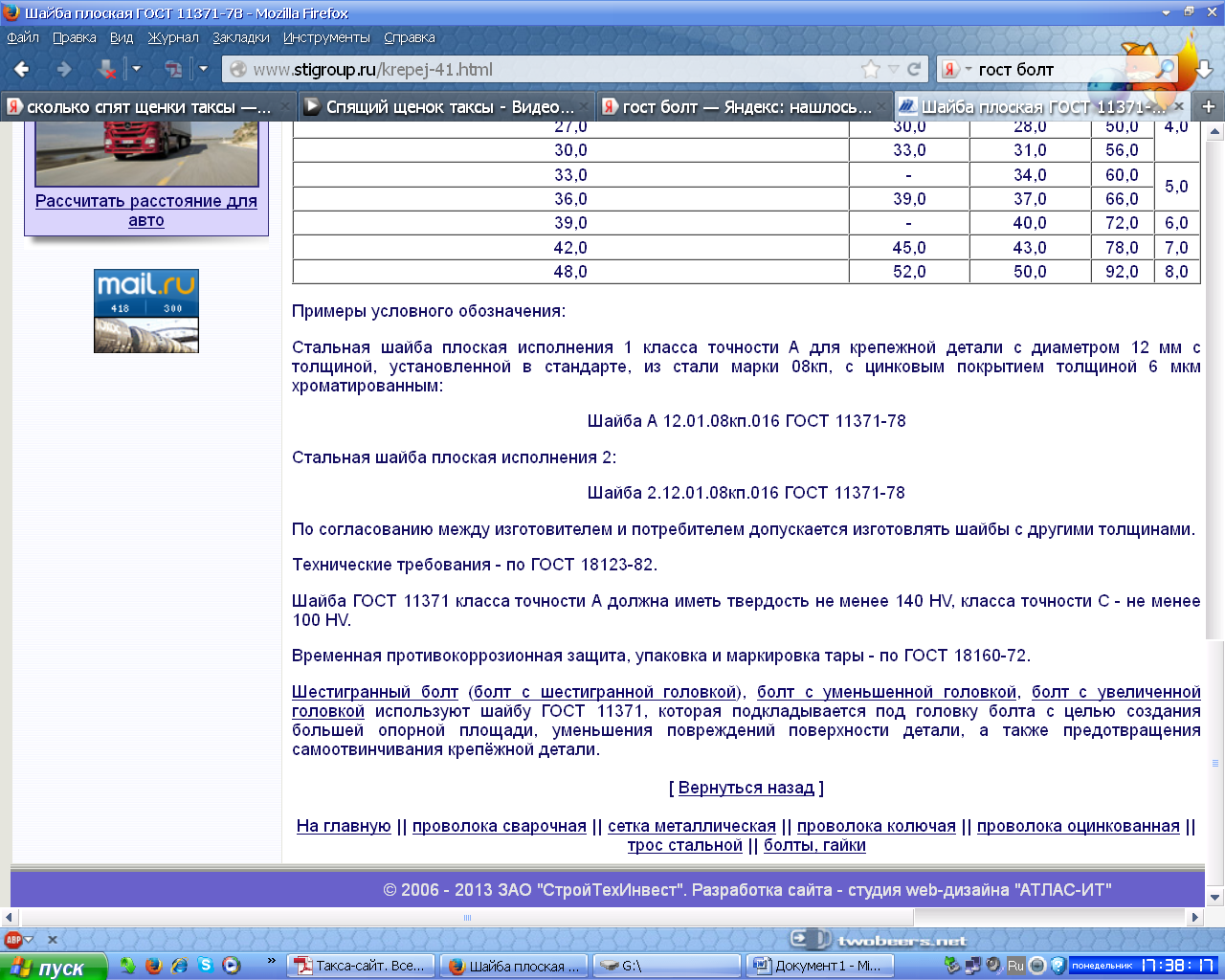Open the link 'болт с увеличенной головкой'
The image size is (1225, 980).
(x=1116, y=692)
